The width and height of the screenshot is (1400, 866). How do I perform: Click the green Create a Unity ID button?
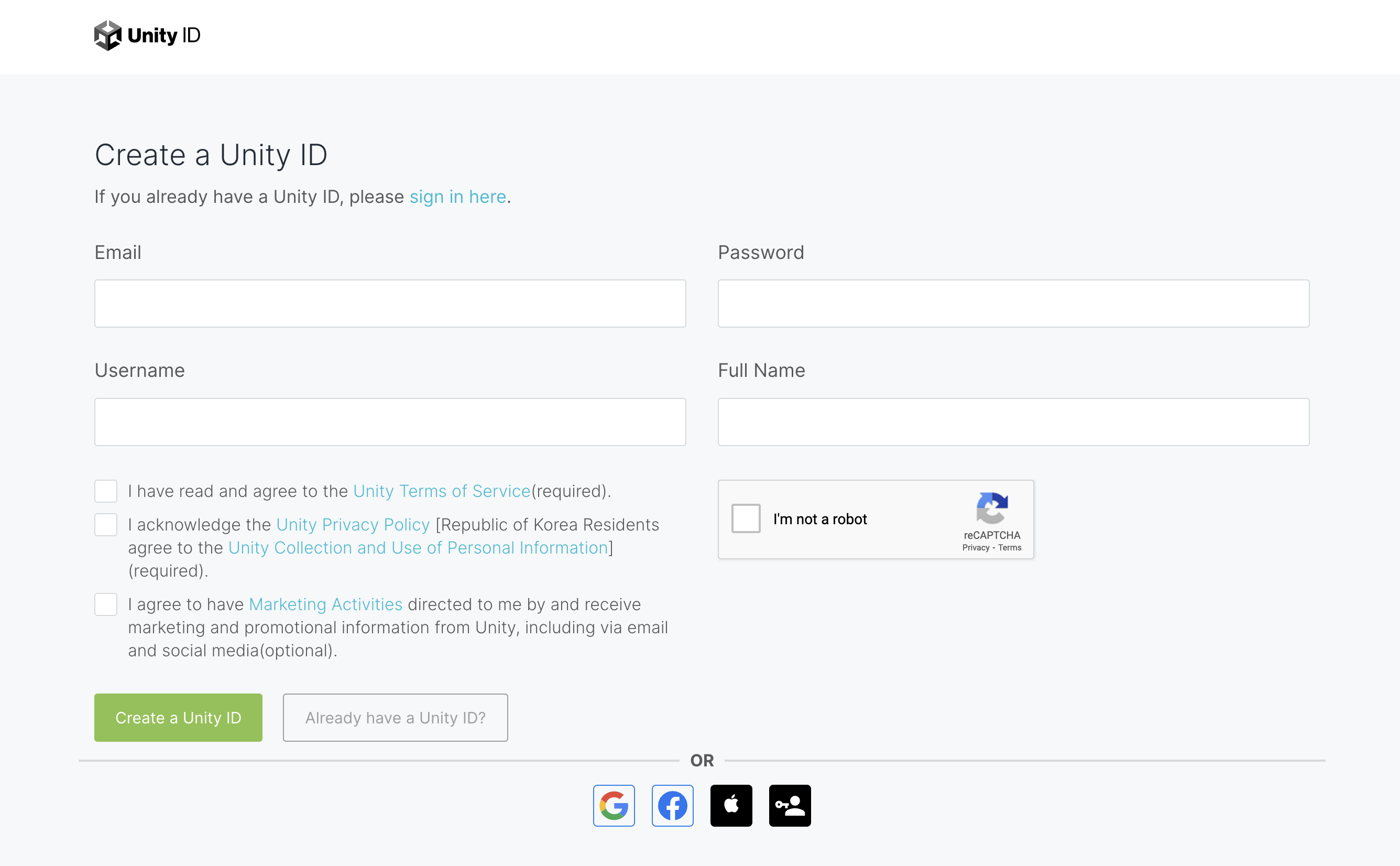(x=179, y=718)
